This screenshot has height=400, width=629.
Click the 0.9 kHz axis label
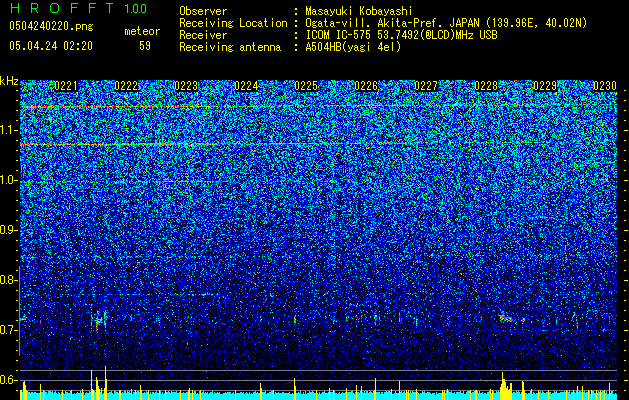[7, 230]
